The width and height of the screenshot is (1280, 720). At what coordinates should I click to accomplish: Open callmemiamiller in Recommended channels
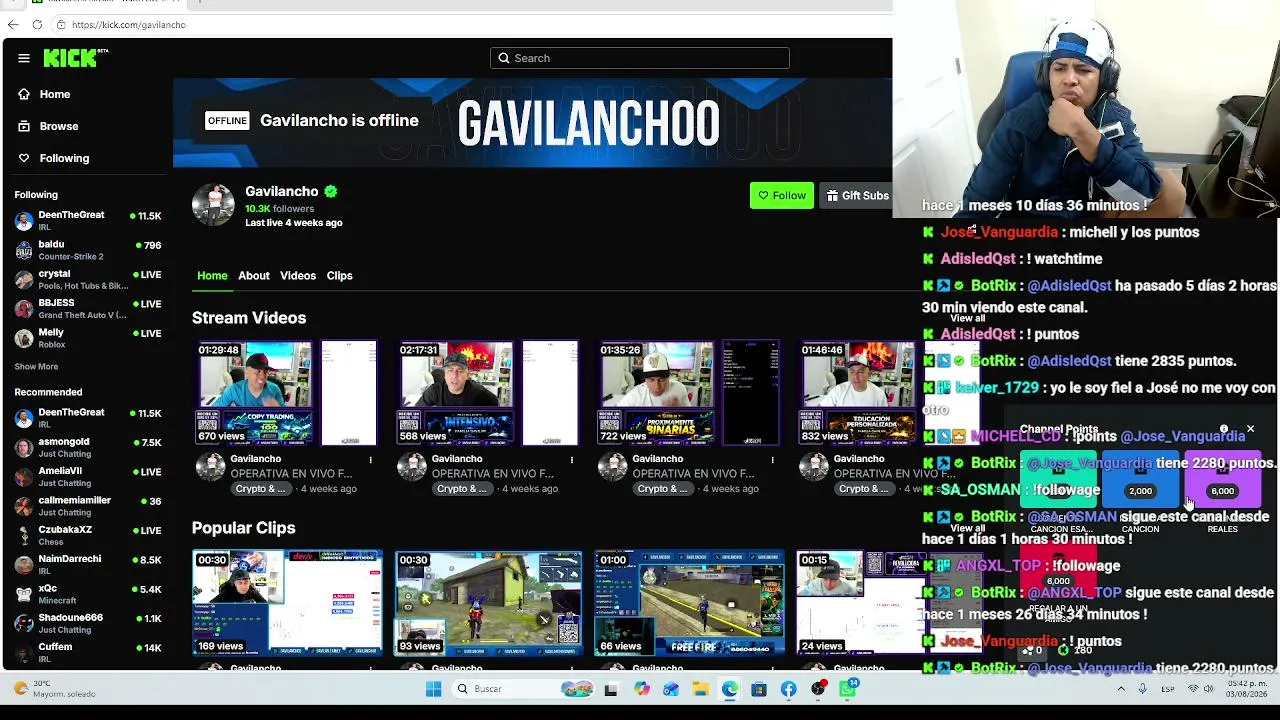point(88,506)
